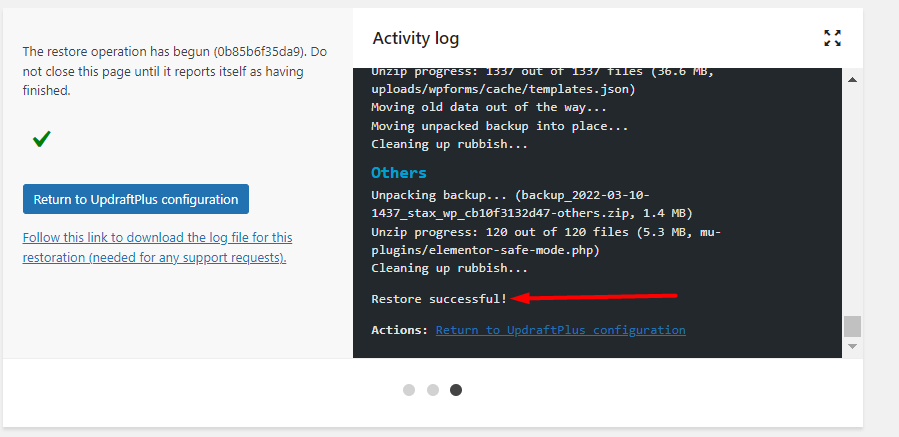Click the Restore successful! message
Screen dimensions: 899x437
439,299
